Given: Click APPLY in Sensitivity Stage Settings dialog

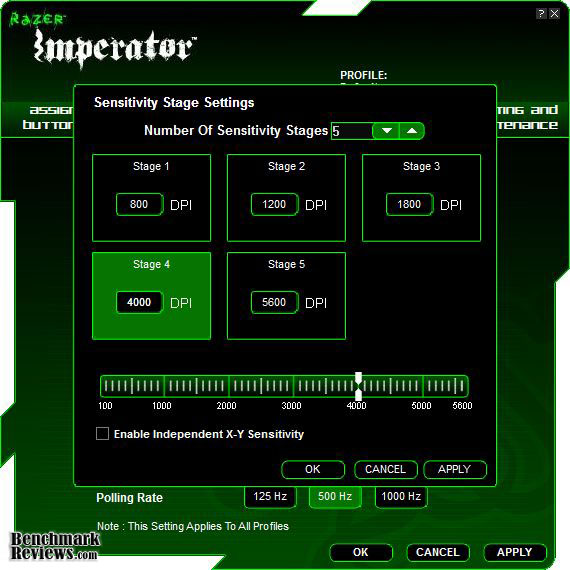Looking at the screenshot, I should click(454, 469).
